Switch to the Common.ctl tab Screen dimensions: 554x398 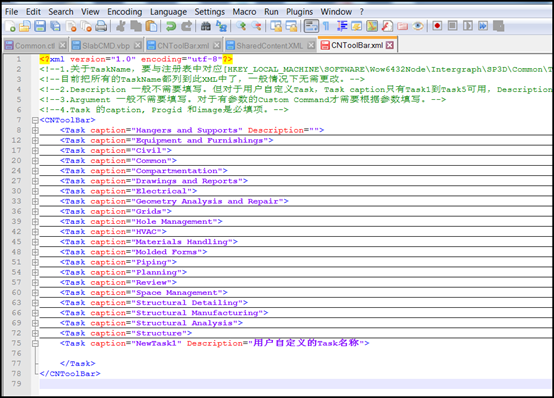tap(35, 45)
